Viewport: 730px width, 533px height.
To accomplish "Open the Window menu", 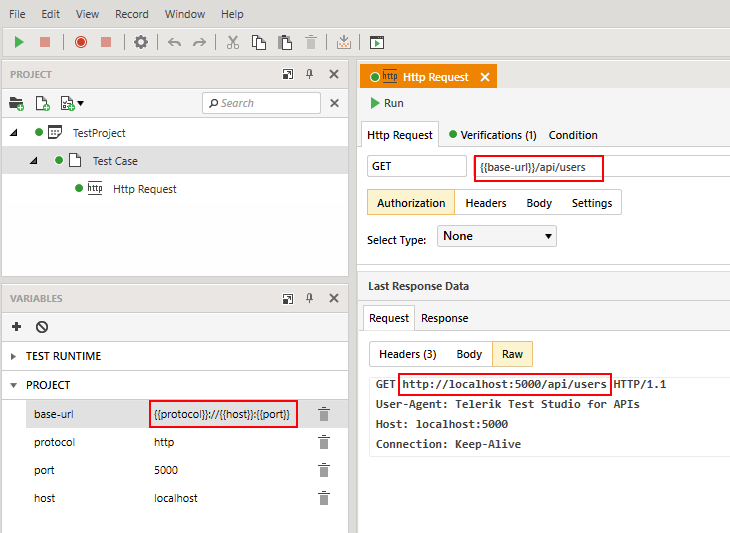I will (x=185, y=14).
